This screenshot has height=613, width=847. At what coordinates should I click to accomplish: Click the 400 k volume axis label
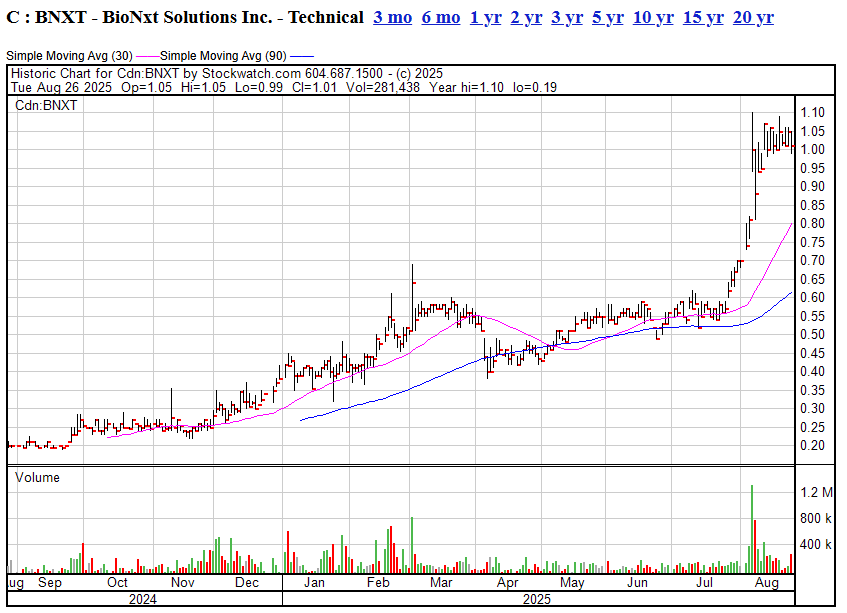(816, 544)
